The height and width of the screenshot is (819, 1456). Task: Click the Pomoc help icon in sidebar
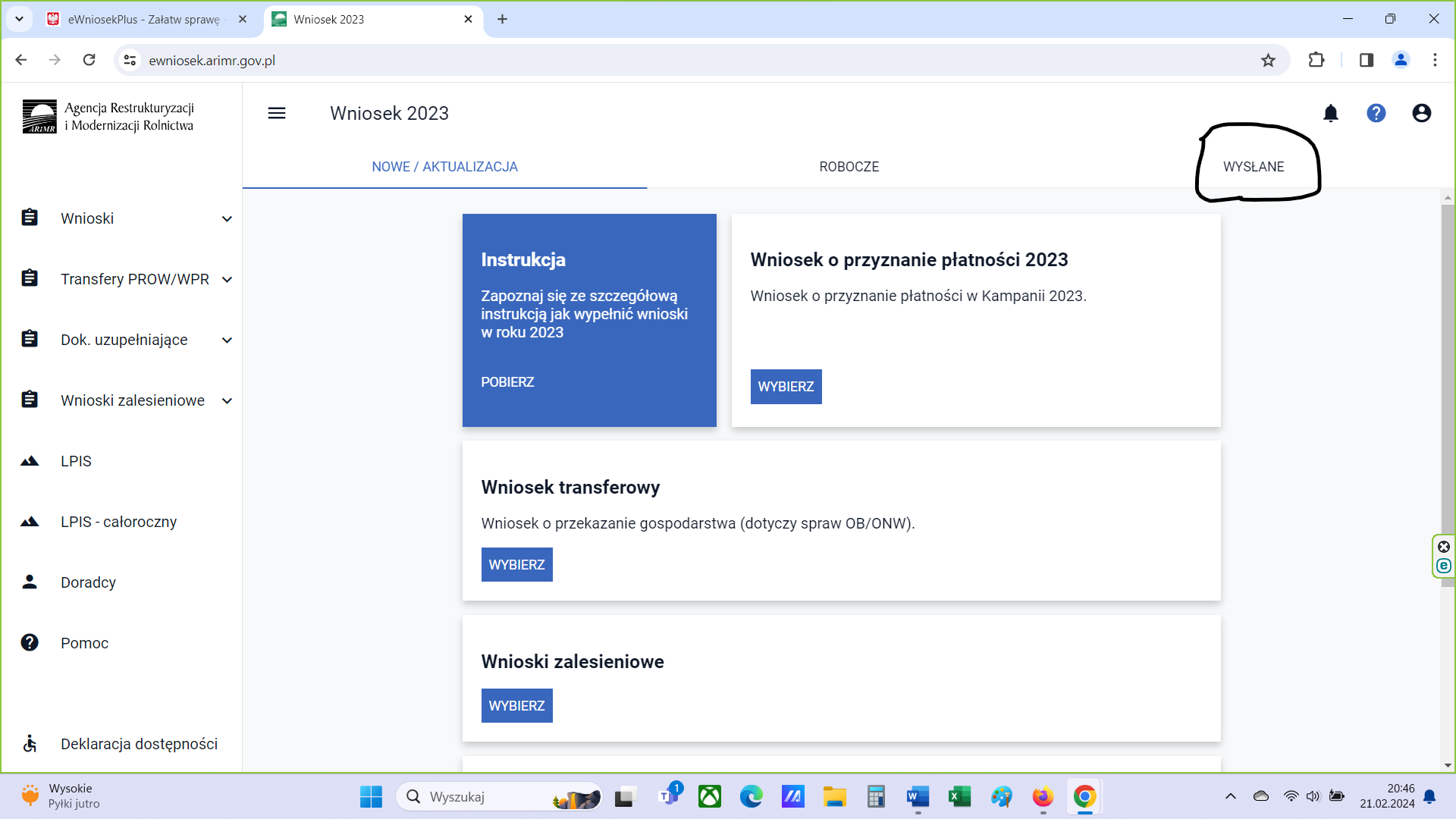click(30, 643)
